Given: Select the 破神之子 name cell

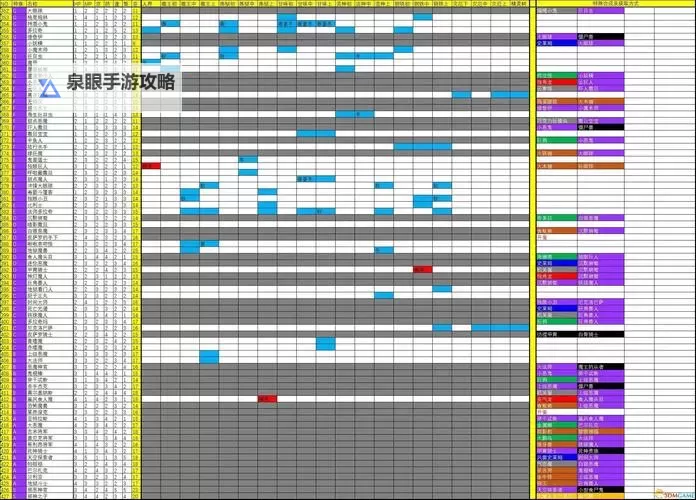Looking at the screenshot, I should point(50,496).
